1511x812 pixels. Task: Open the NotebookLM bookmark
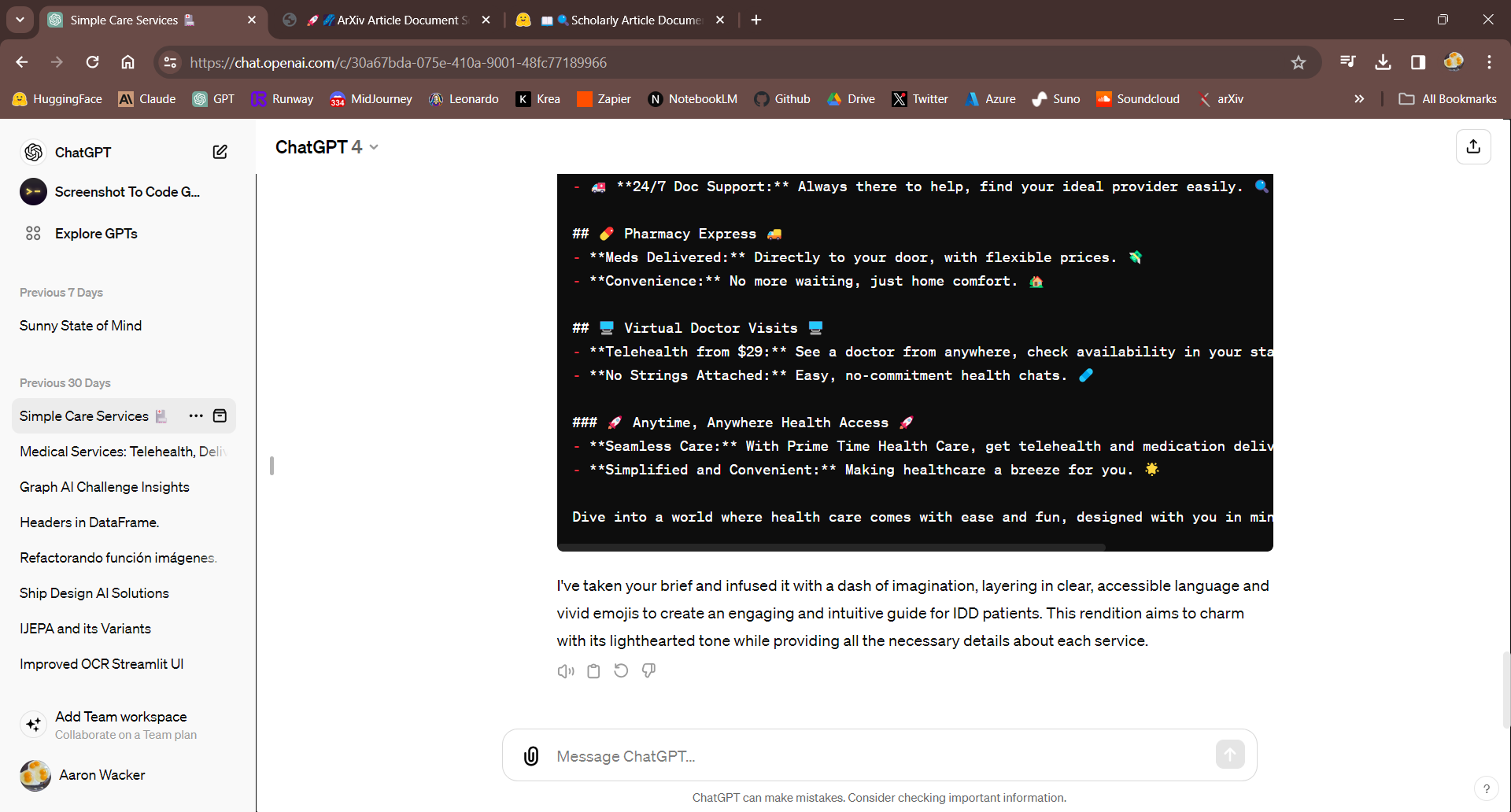coord(693,99)
